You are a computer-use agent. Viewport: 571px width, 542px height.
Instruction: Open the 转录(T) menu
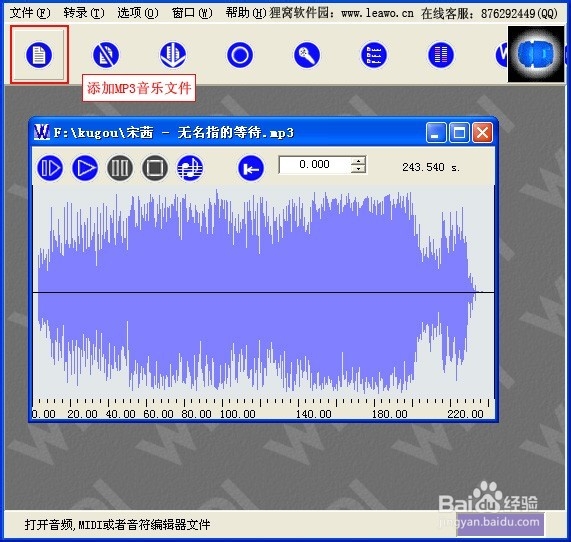click(84, 13)
